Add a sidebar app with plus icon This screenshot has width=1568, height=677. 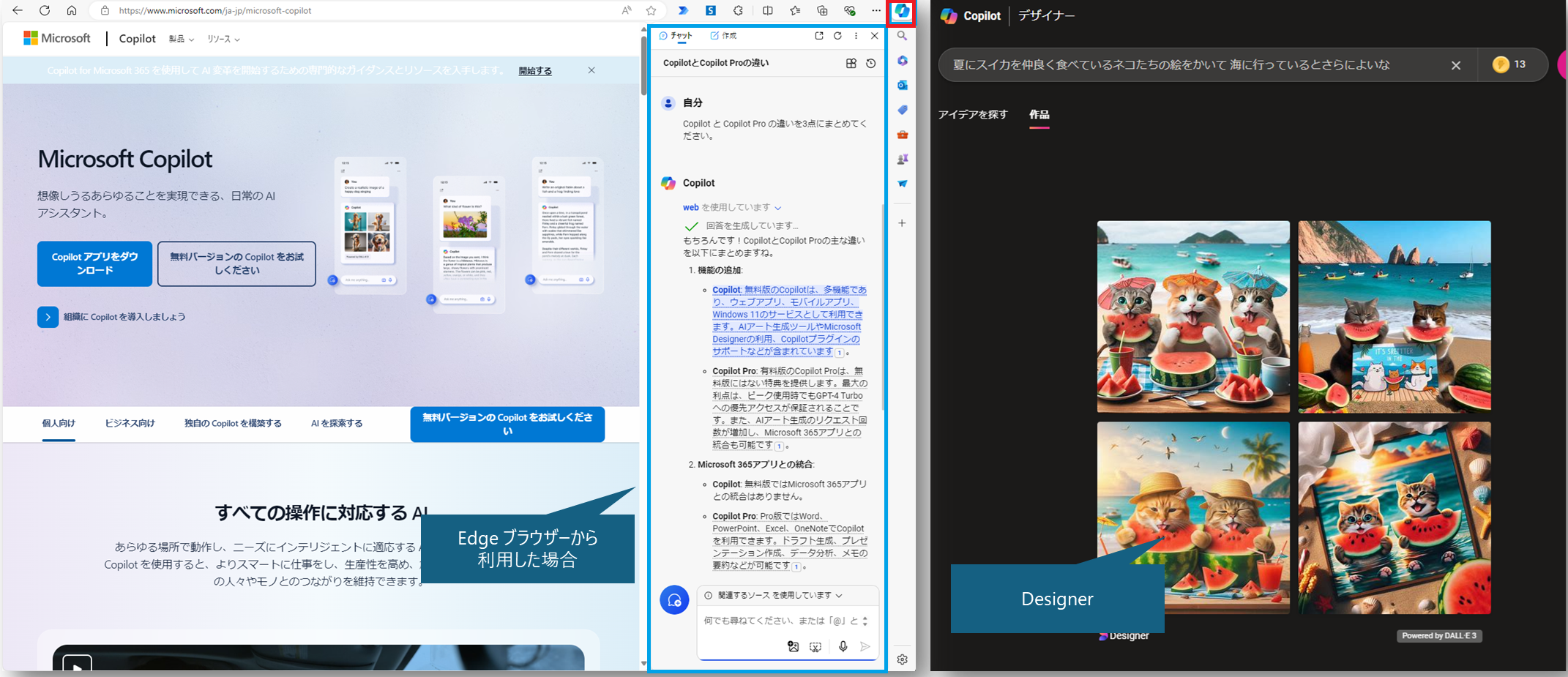click(x=903, y=223)
